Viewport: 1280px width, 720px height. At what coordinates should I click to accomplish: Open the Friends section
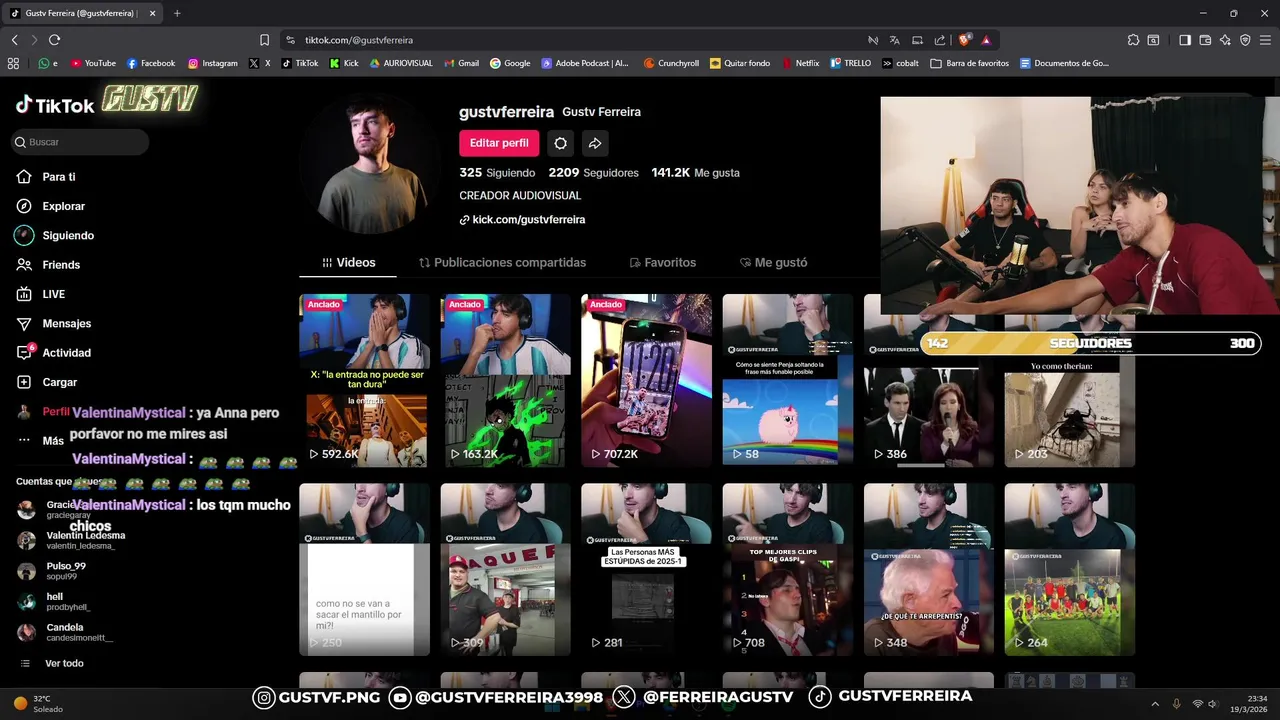click(x=48, y=265)
